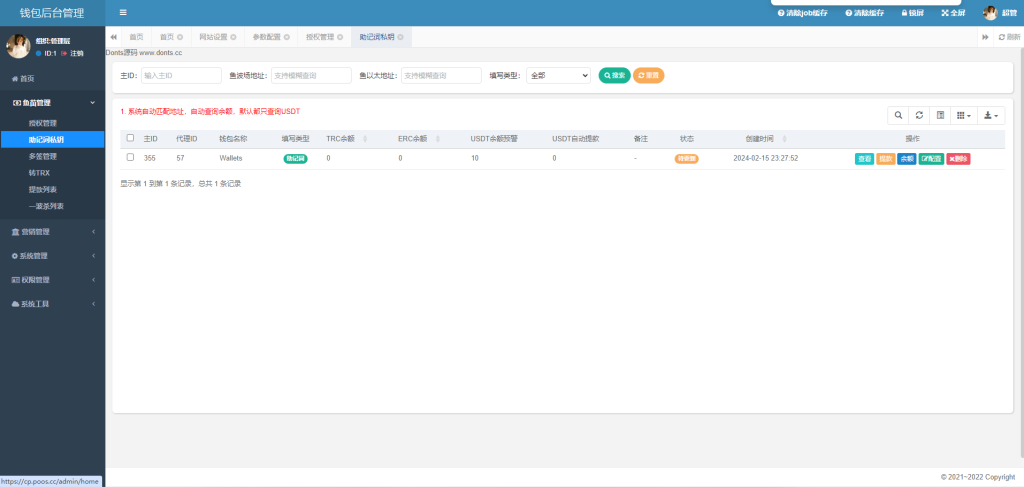The height and width of the screenshot is (488, 1024).
Task: Click the 钱包后台管理 header title
Action: pos(52,13)
